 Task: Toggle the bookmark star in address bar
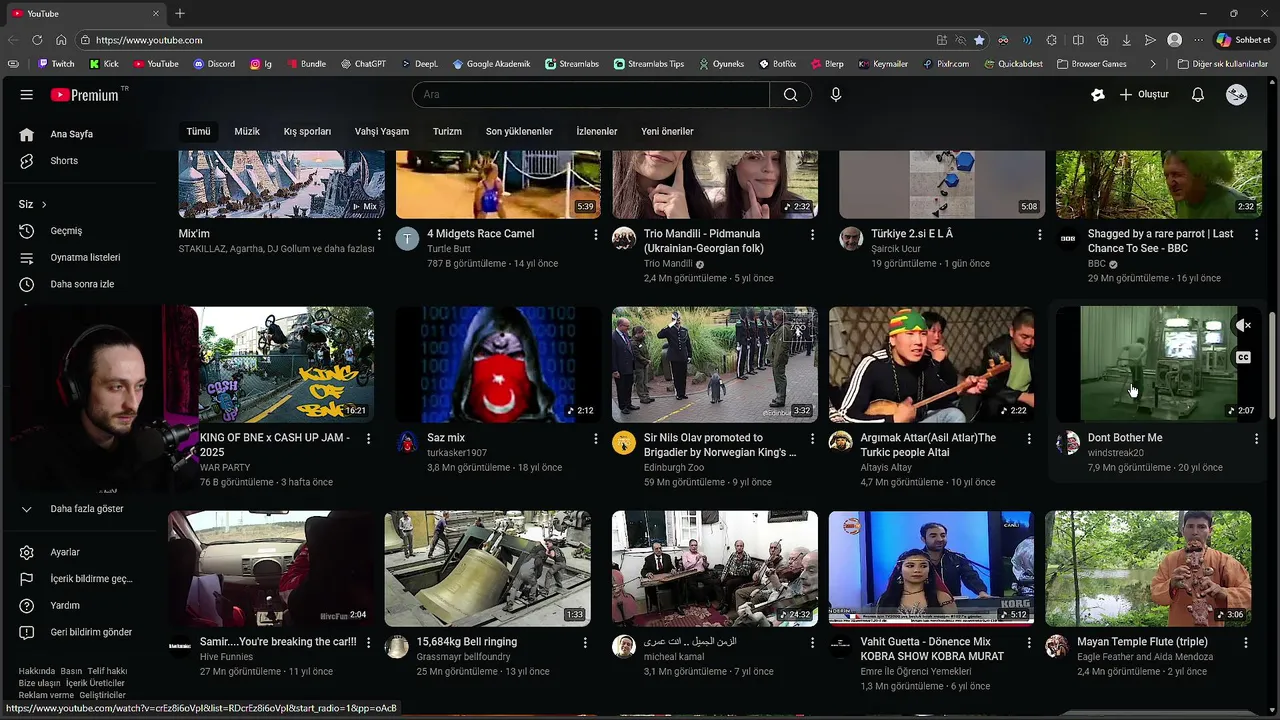coord(979,40)
